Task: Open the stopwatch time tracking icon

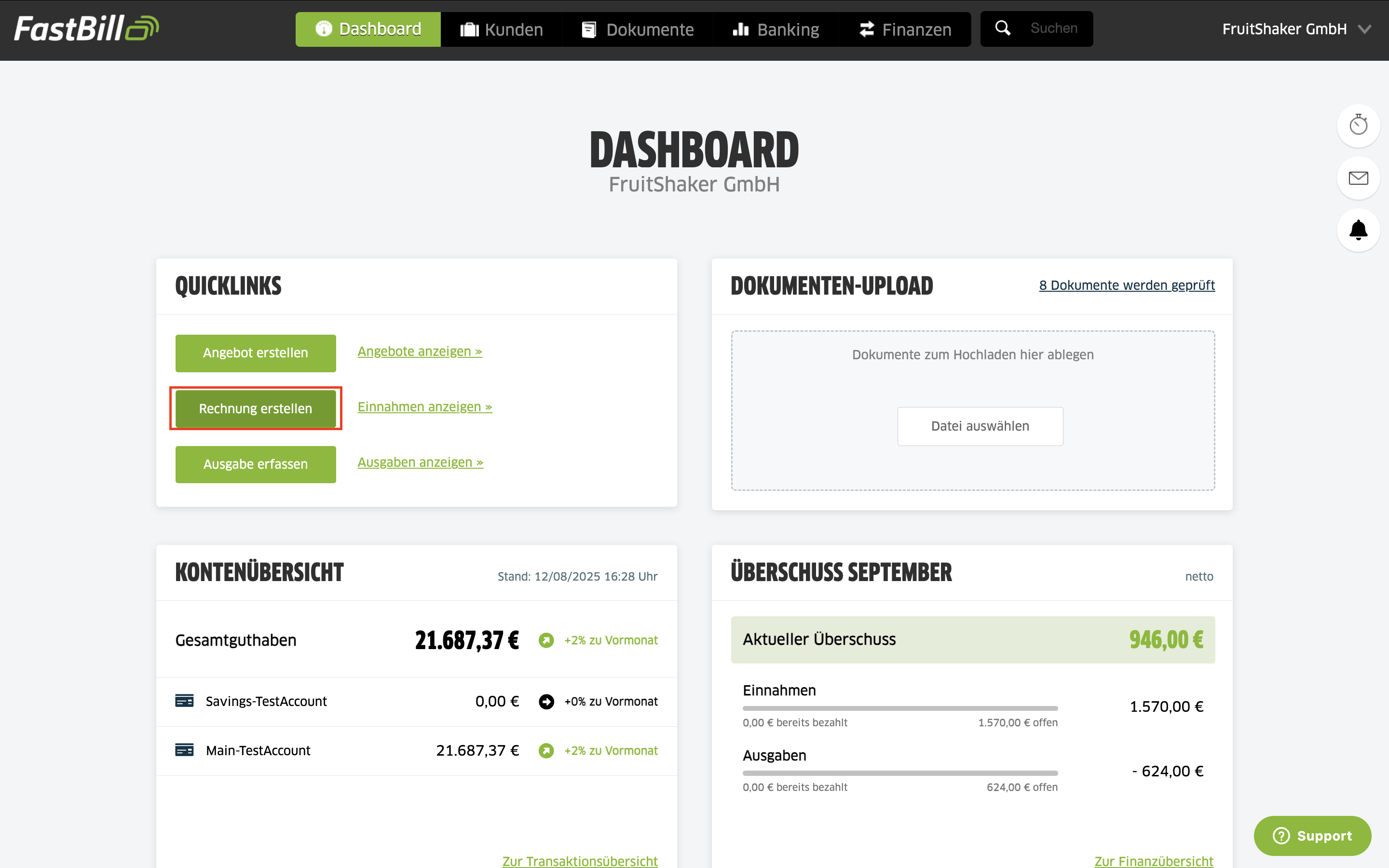Action: [1358, 125]
